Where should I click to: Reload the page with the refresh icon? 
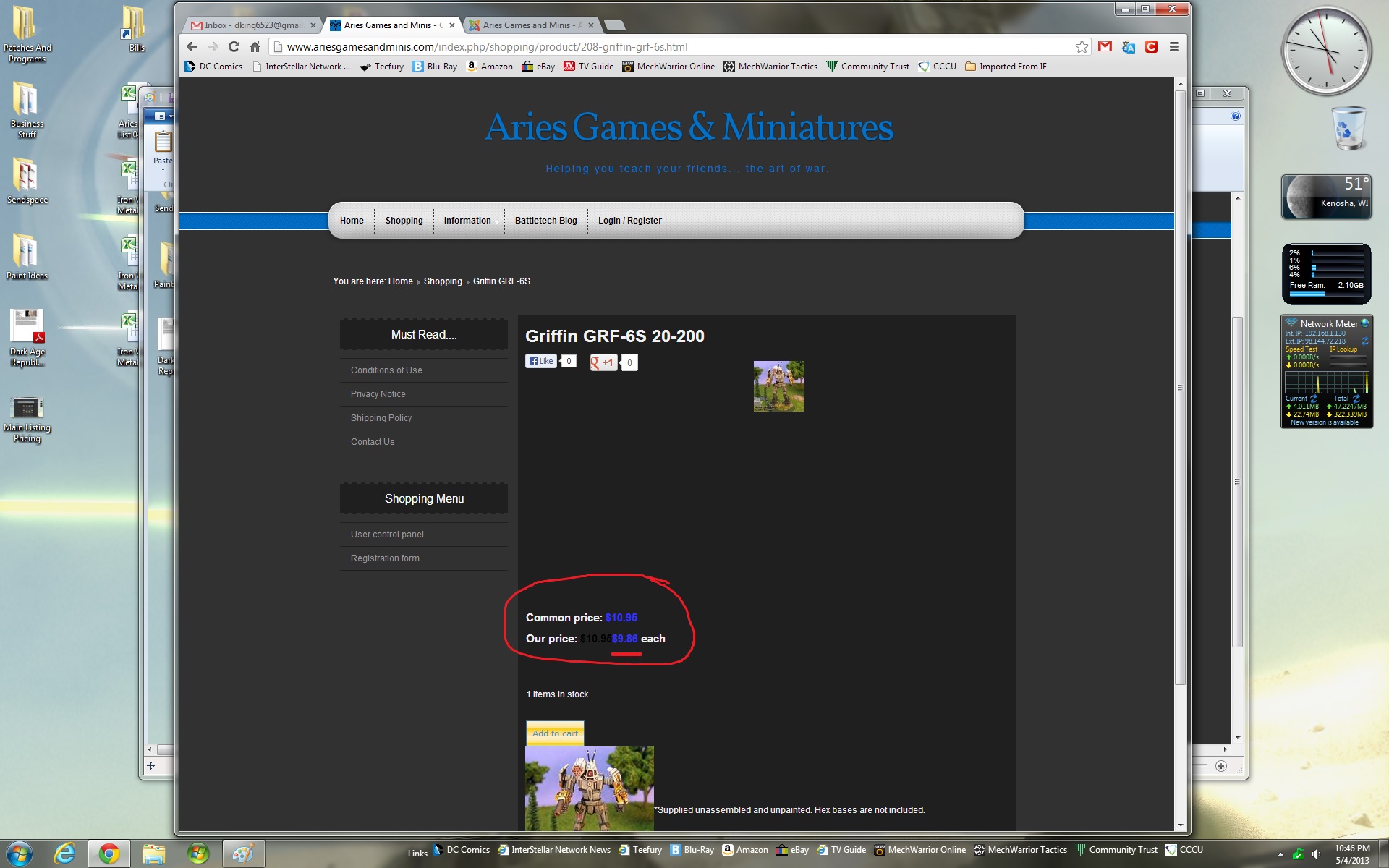[234, 47]
